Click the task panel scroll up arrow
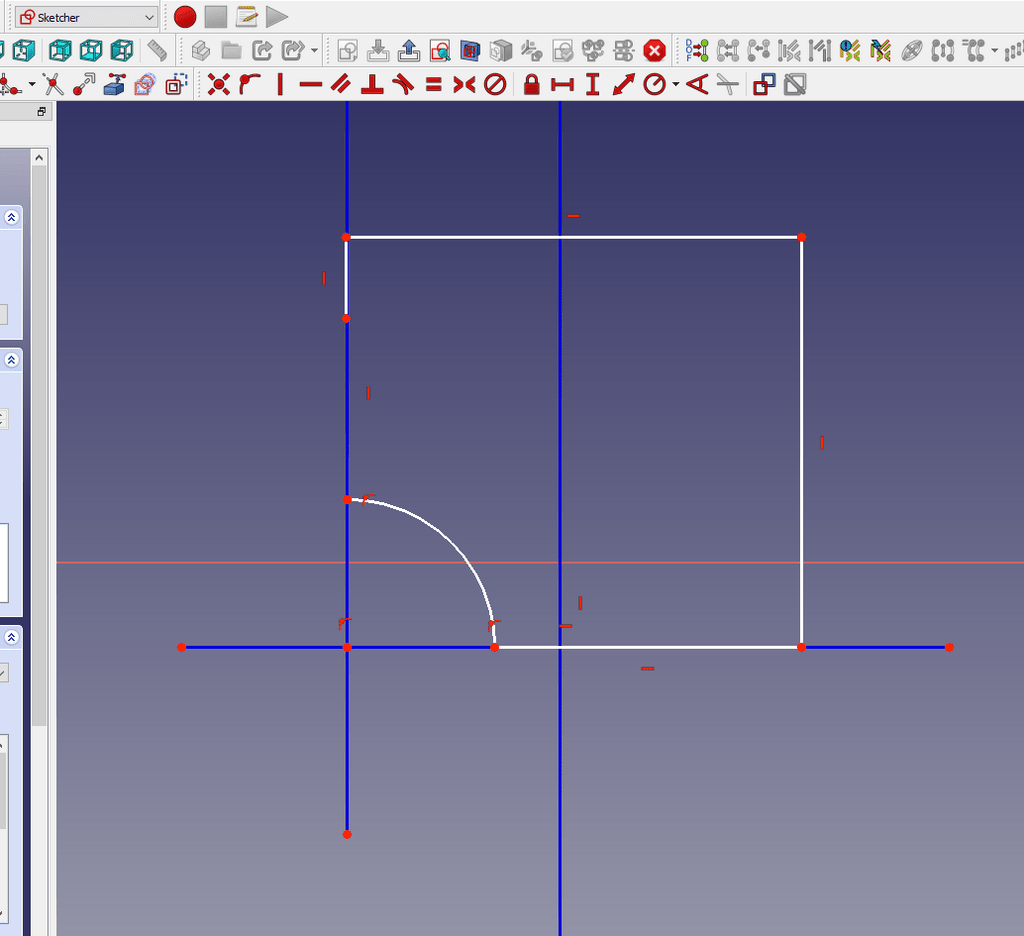 click(x=39, y=157)
